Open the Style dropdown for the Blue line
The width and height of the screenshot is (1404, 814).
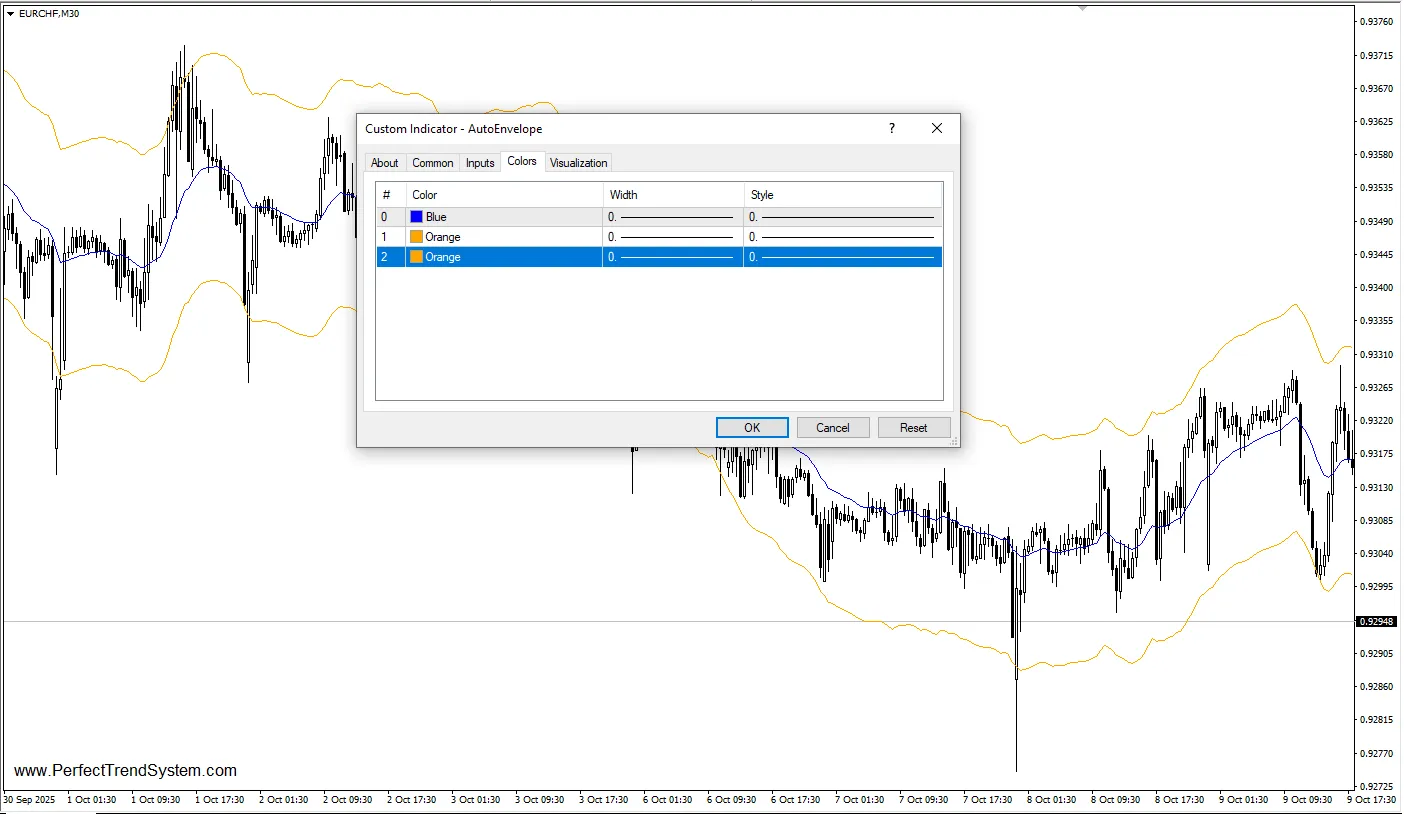click(x=842, y=217)
